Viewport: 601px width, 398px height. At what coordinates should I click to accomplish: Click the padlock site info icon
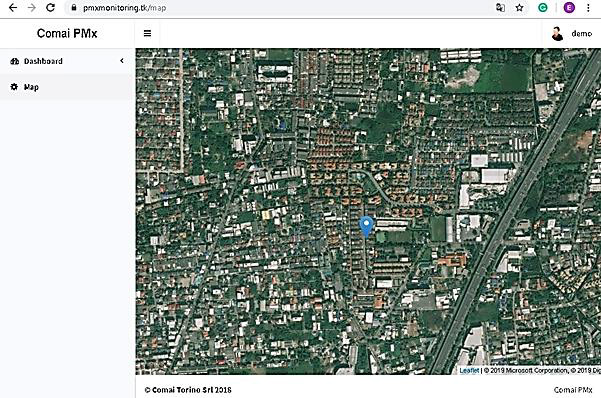tap(74, 8)
